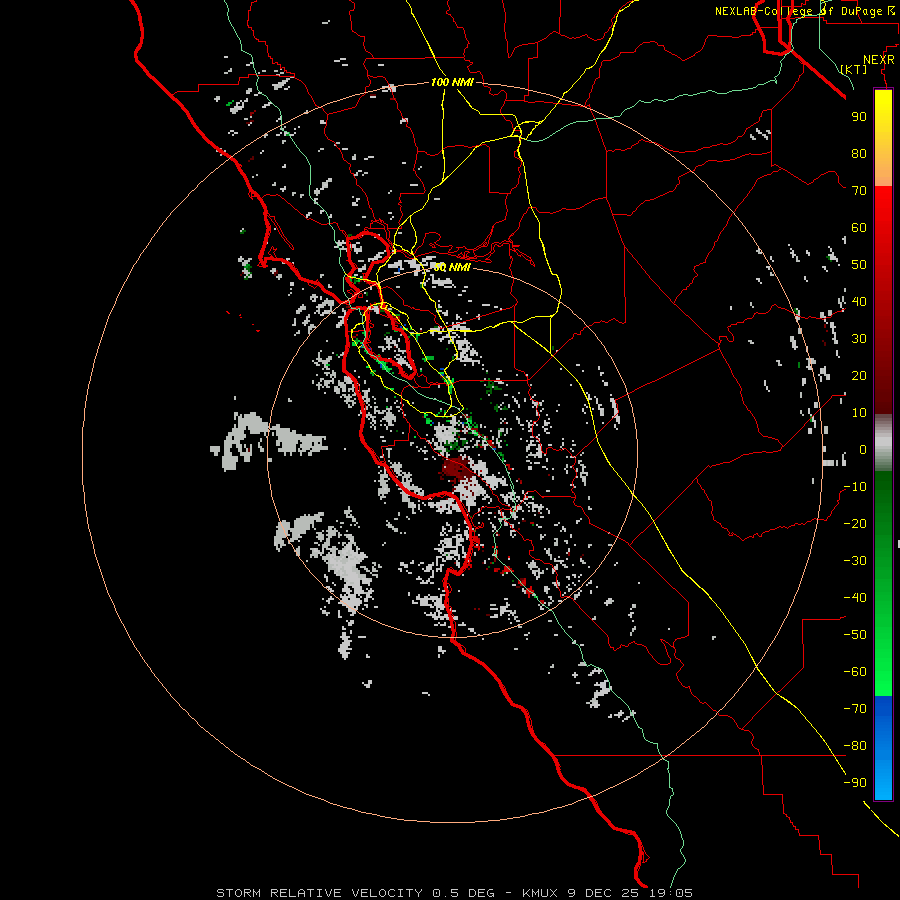Click the -80 value on velocity scale
This screenshot has height=900, width=900.
pos(855,746)
